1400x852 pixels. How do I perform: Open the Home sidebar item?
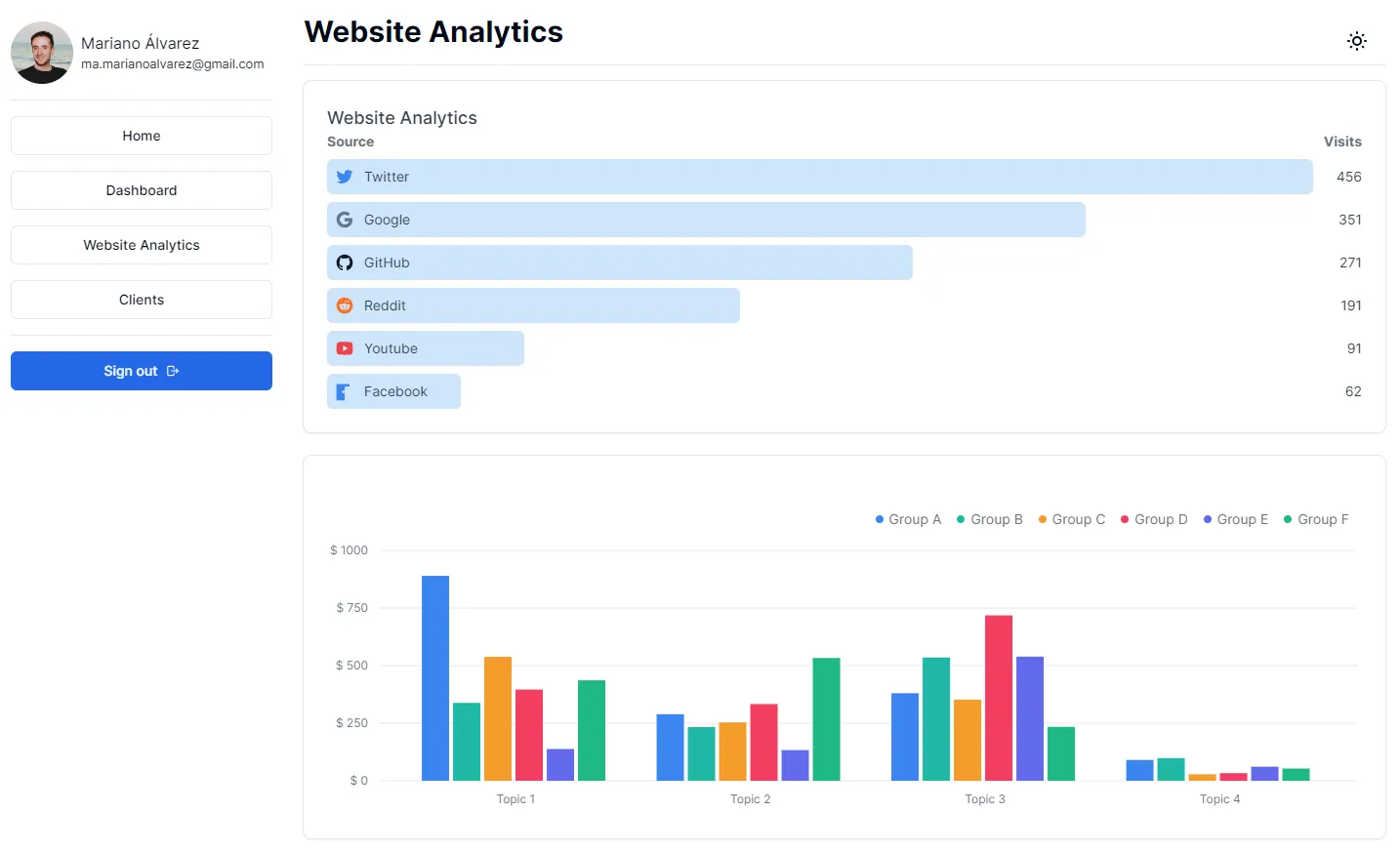click(142, 136)
